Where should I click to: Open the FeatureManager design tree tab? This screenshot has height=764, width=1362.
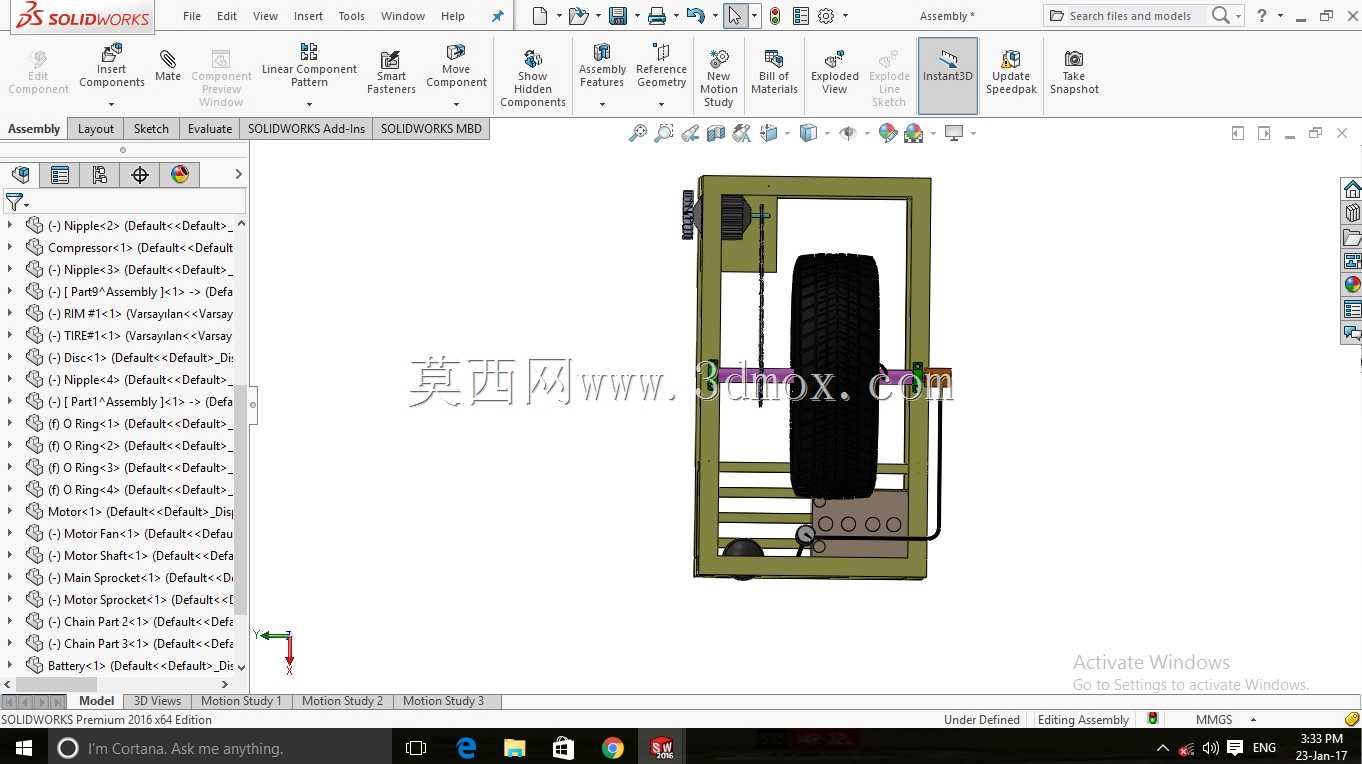20,175
